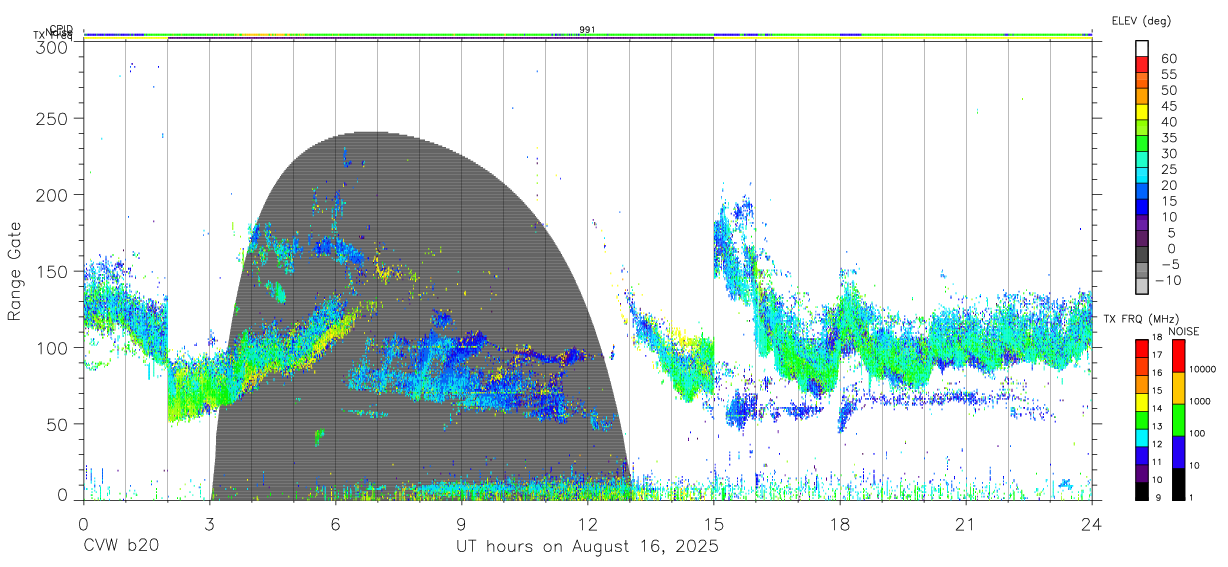Click the white top cell of the ELEV bar
The width and height of the screenshot is (1228, 567).
click(1142, 48)
